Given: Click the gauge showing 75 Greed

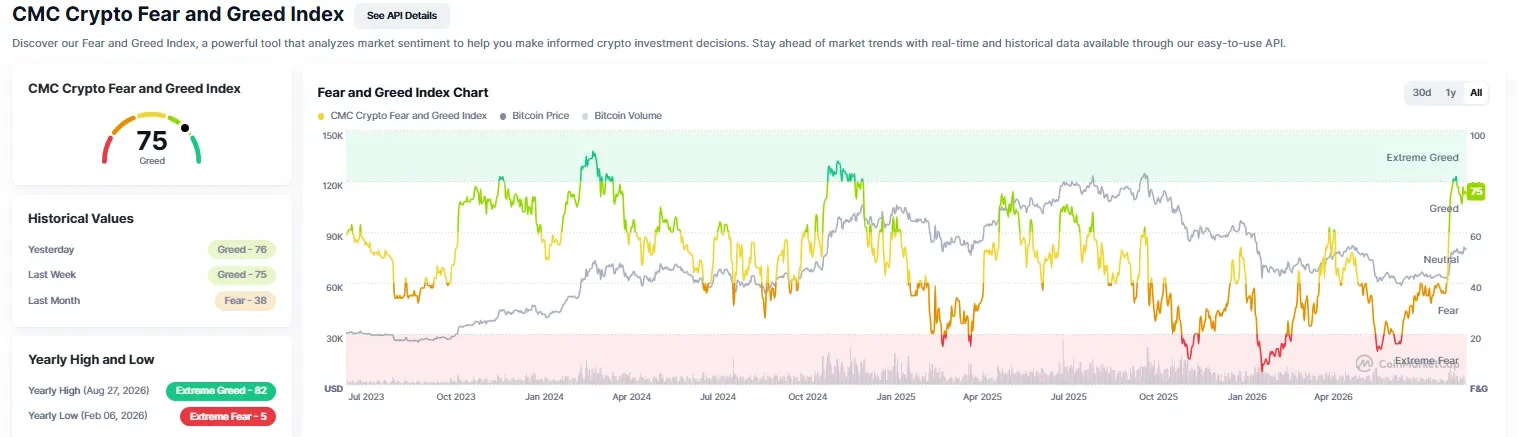Looking at the screenshot, I should (x=152, y=138).
